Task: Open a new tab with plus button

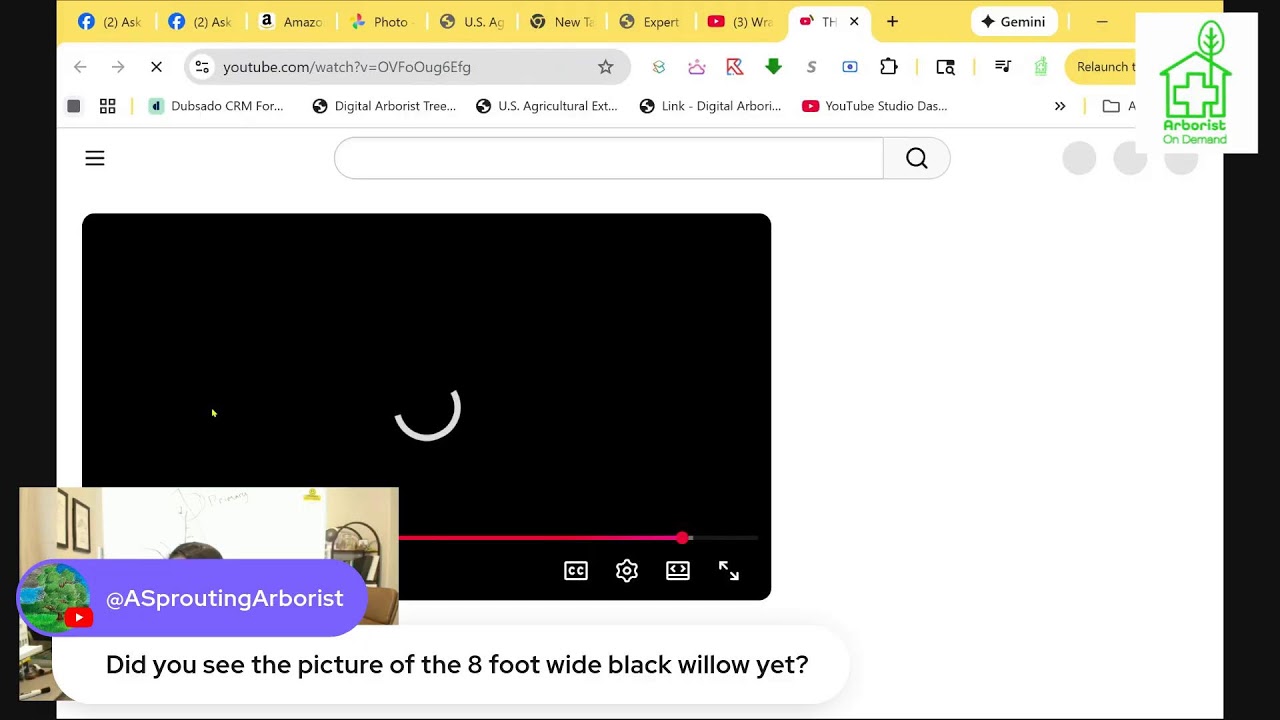Action: 892,21
